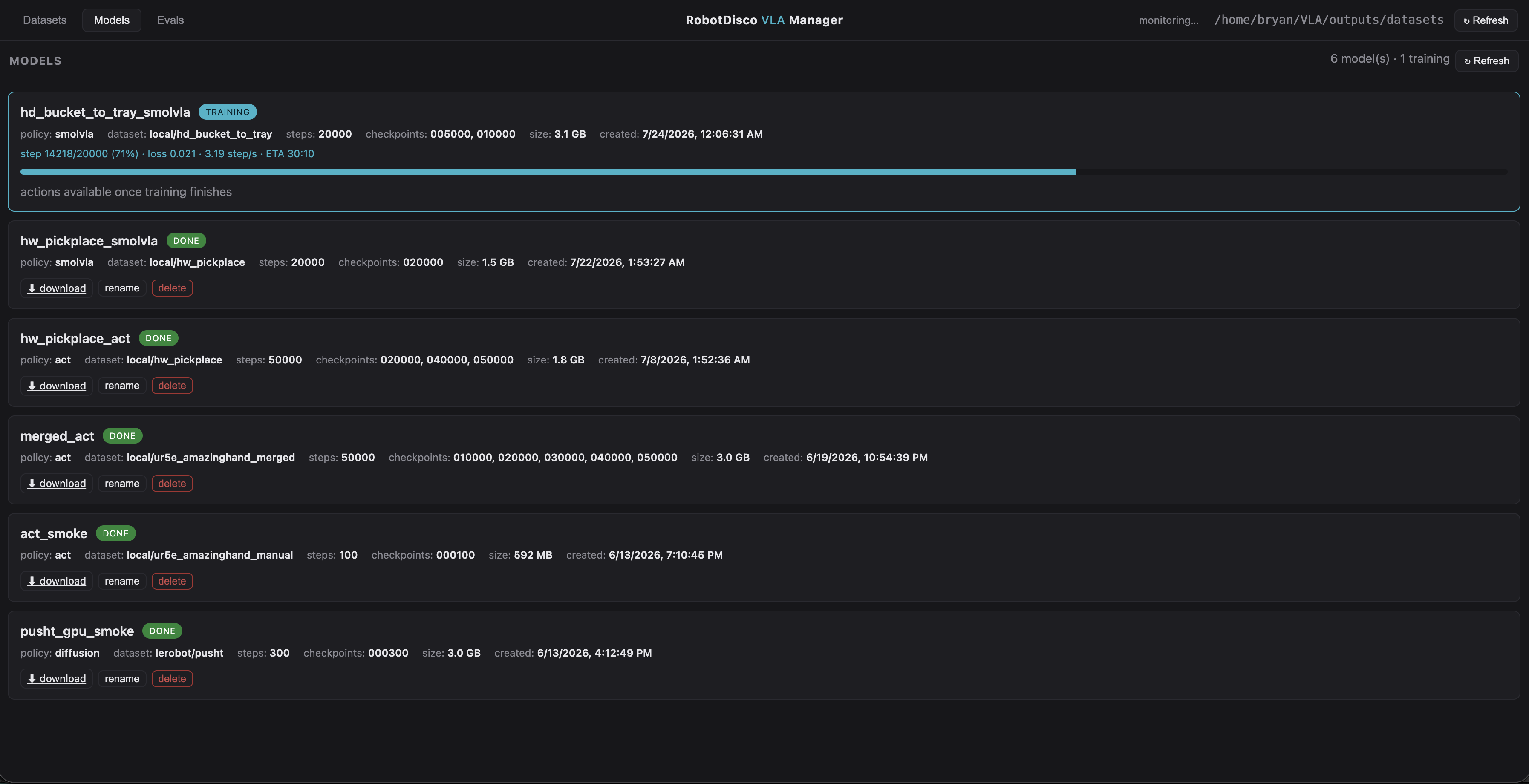The image size is (1529, 784).
Task: Download the pusht_gpu_smoke model
Action: [56, 678]
